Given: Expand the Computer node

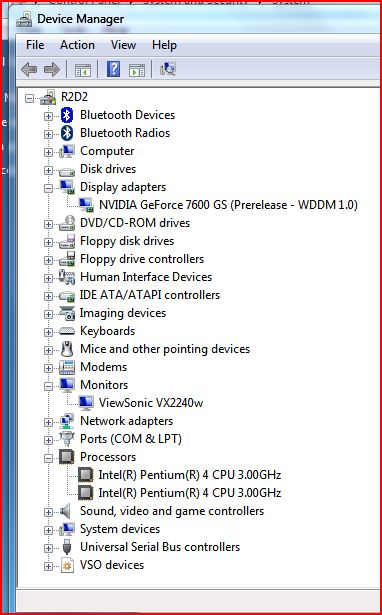Looking at the screenshot, I should (48, 152).
